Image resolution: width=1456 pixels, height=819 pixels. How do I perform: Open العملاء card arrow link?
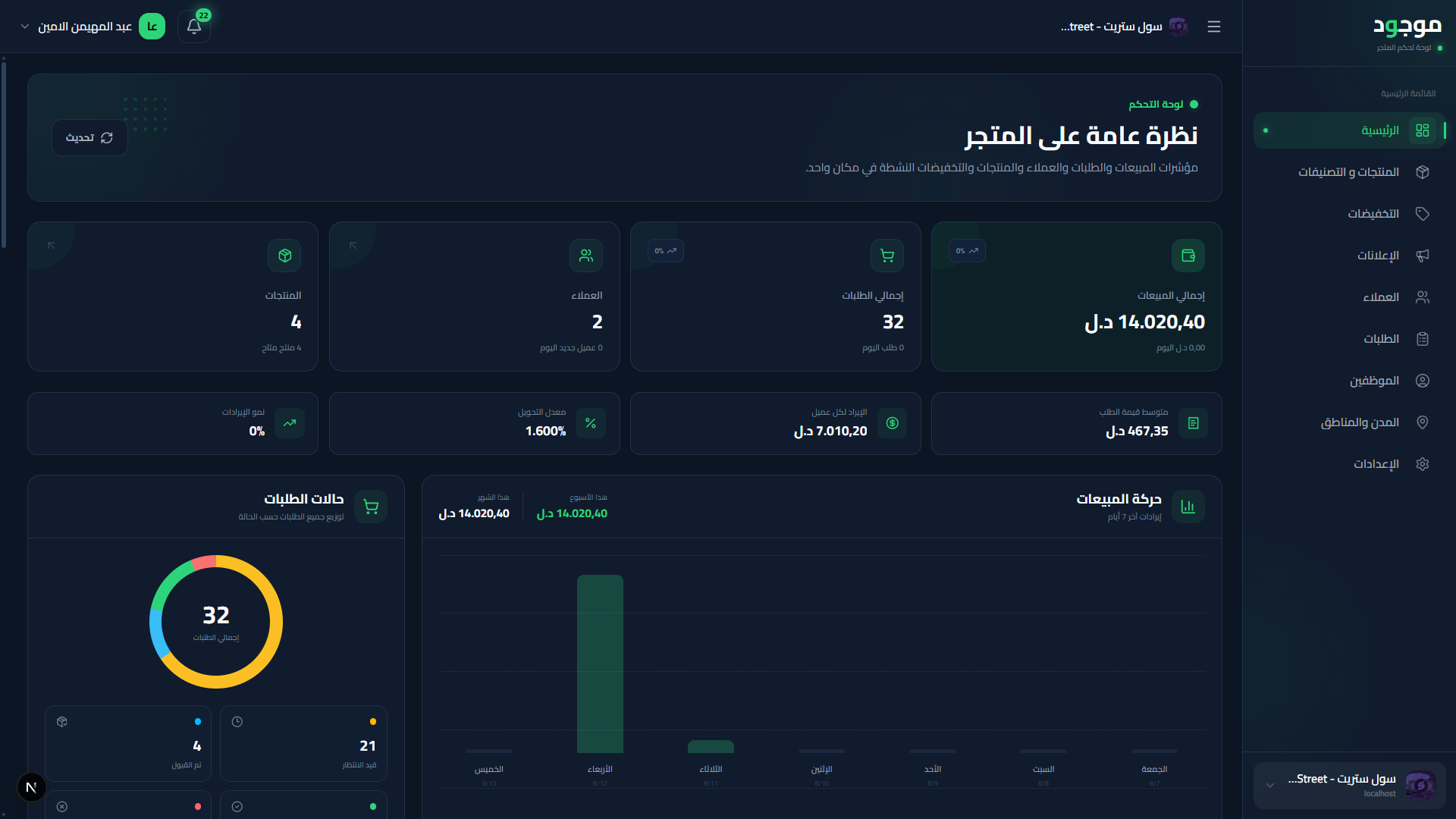pyautogui.click(x=353, y=245)
